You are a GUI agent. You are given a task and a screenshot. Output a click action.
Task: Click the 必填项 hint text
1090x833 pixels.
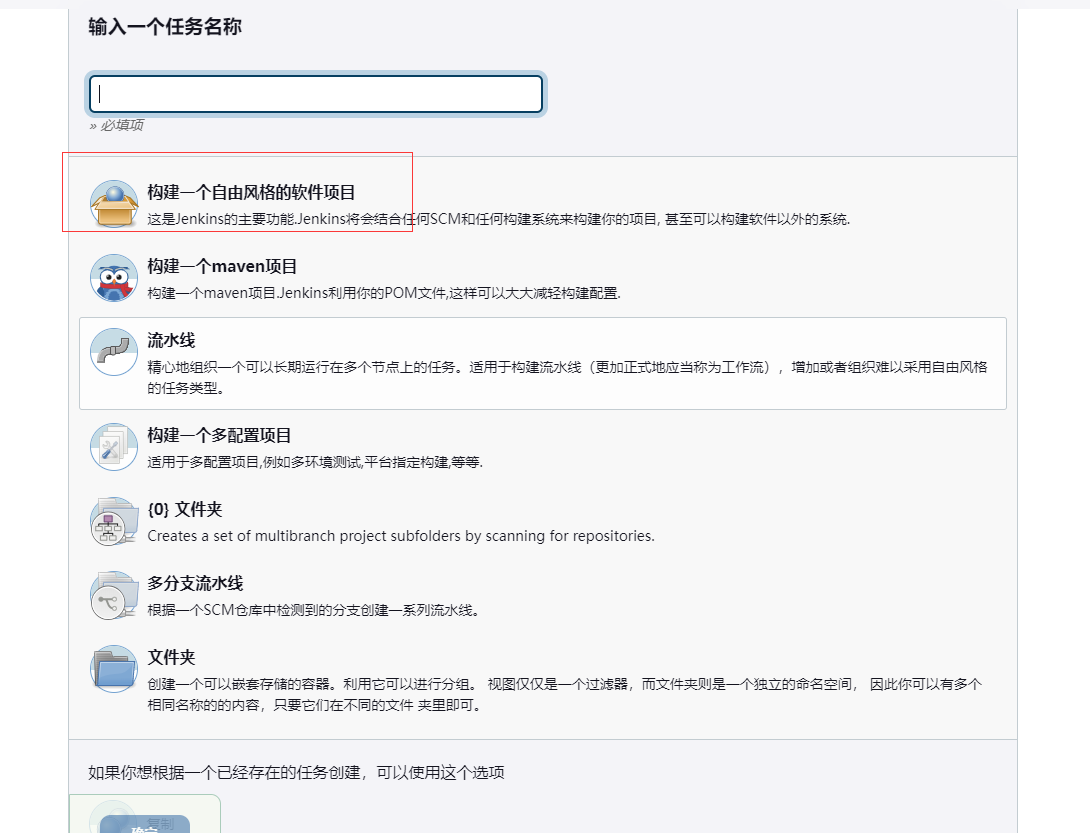(x=116, y=125)
